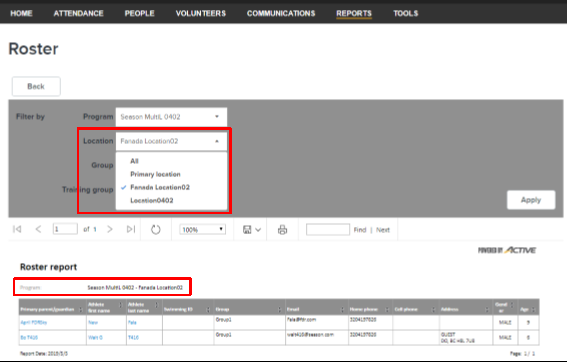Viewport: 567px width, 364px height.
Task: Sort by Athlete first name column
Action: coord(121,306)
